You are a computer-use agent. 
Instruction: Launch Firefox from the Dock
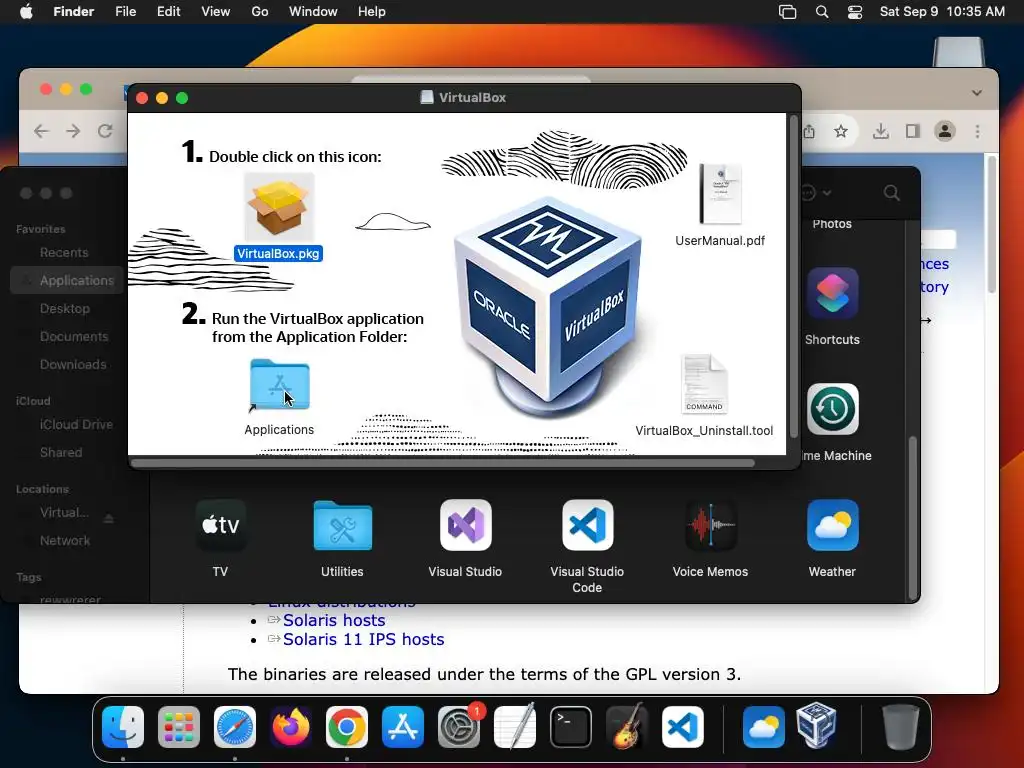pos(291,727)
